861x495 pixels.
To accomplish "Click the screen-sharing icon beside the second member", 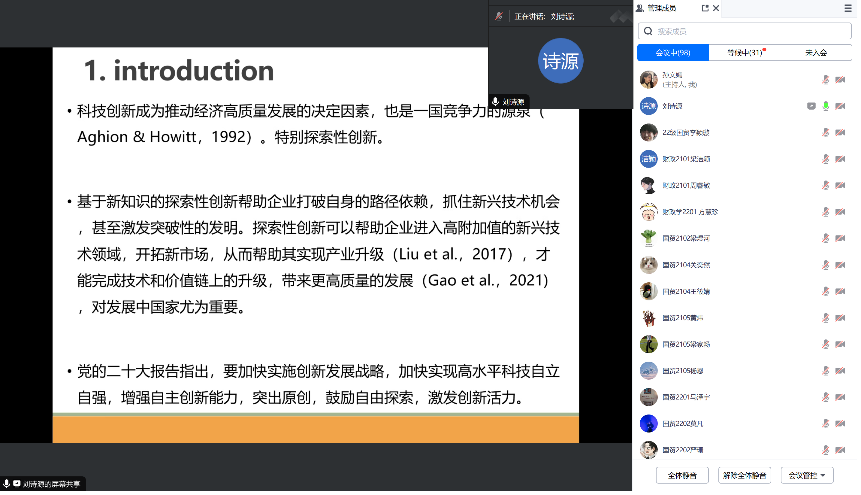I will click(811, 105).
